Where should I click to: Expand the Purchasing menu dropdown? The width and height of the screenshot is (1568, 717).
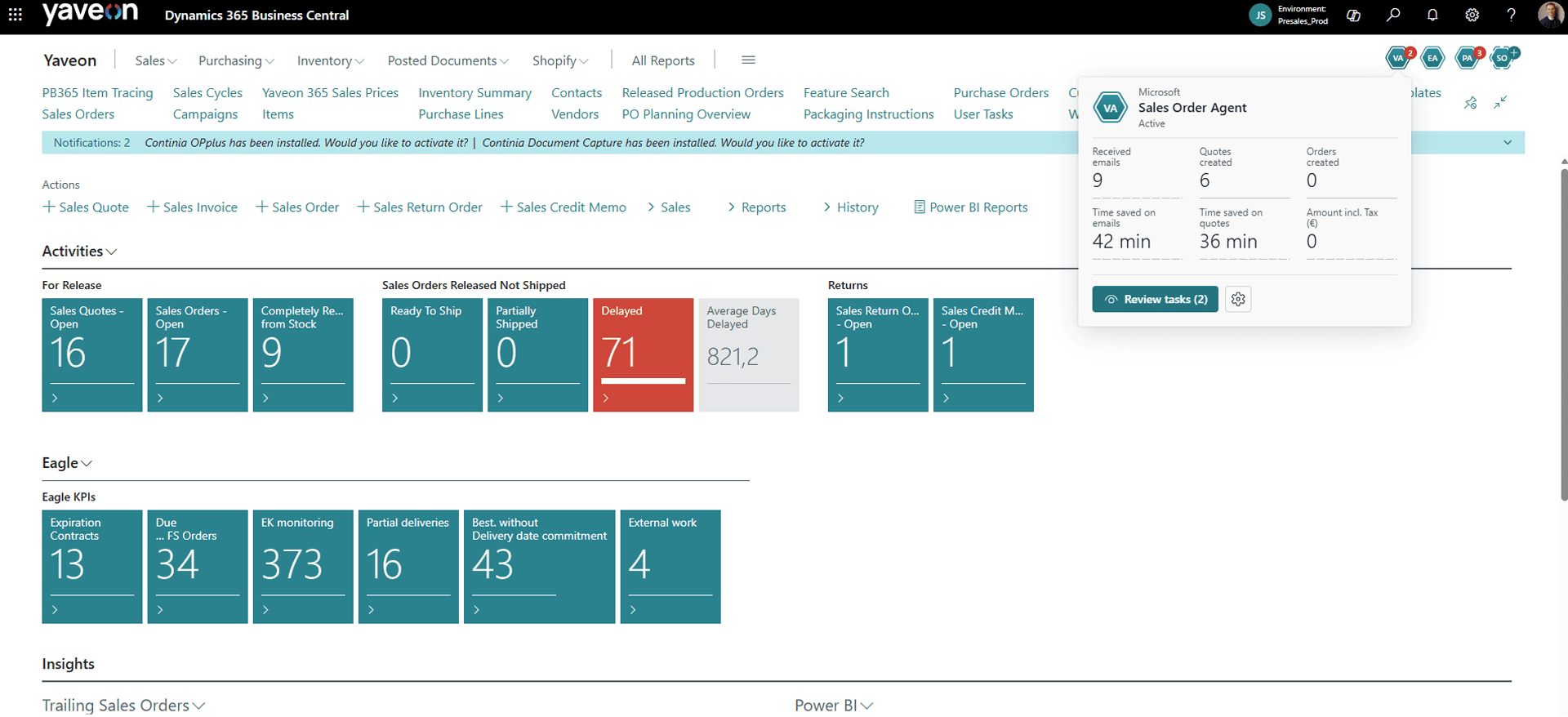coord(237,60)
